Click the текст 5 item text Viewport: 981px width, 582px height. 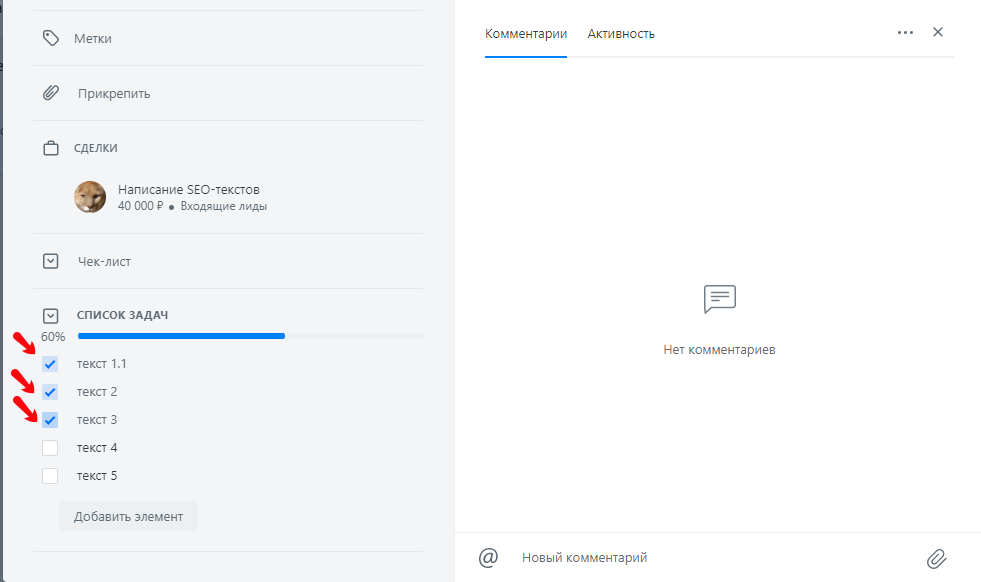(97, 476)
